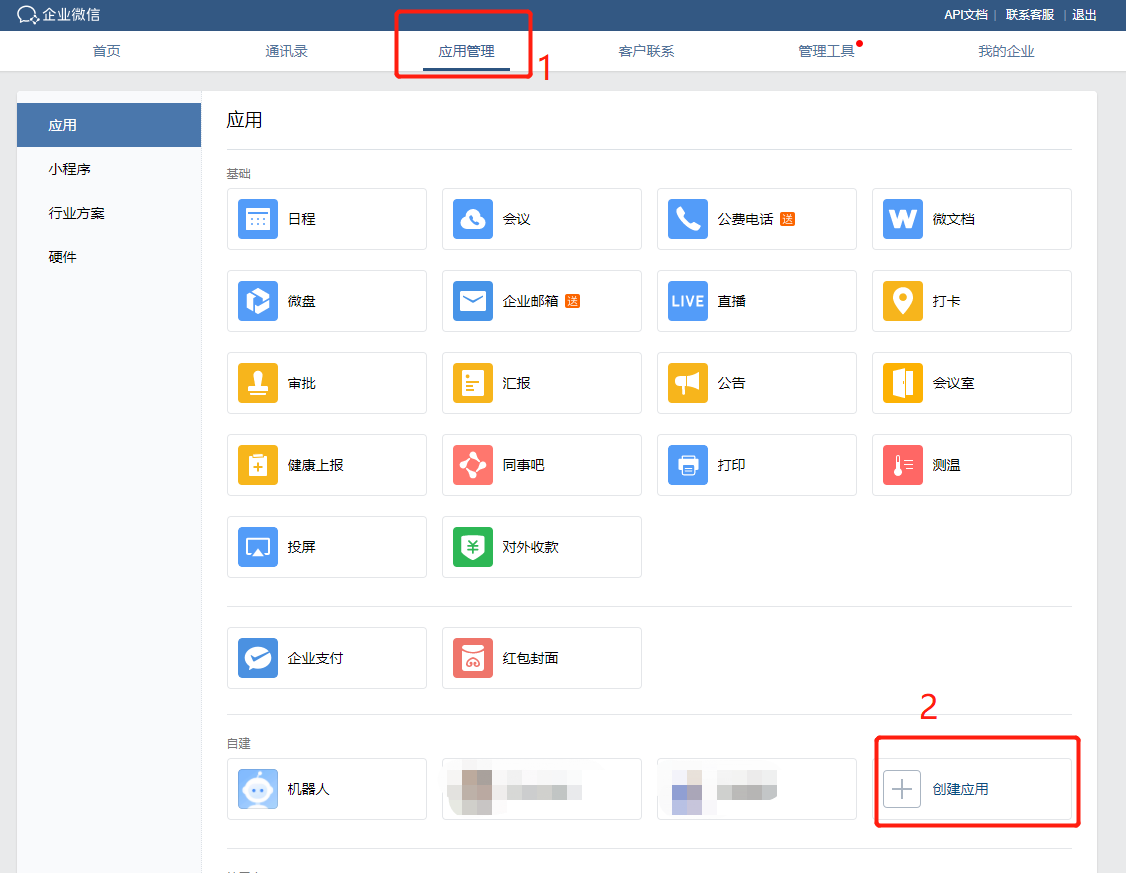Click the 同事吧 label text
The width and height of the screenshot is (1126, 873).
click(524, 465)
